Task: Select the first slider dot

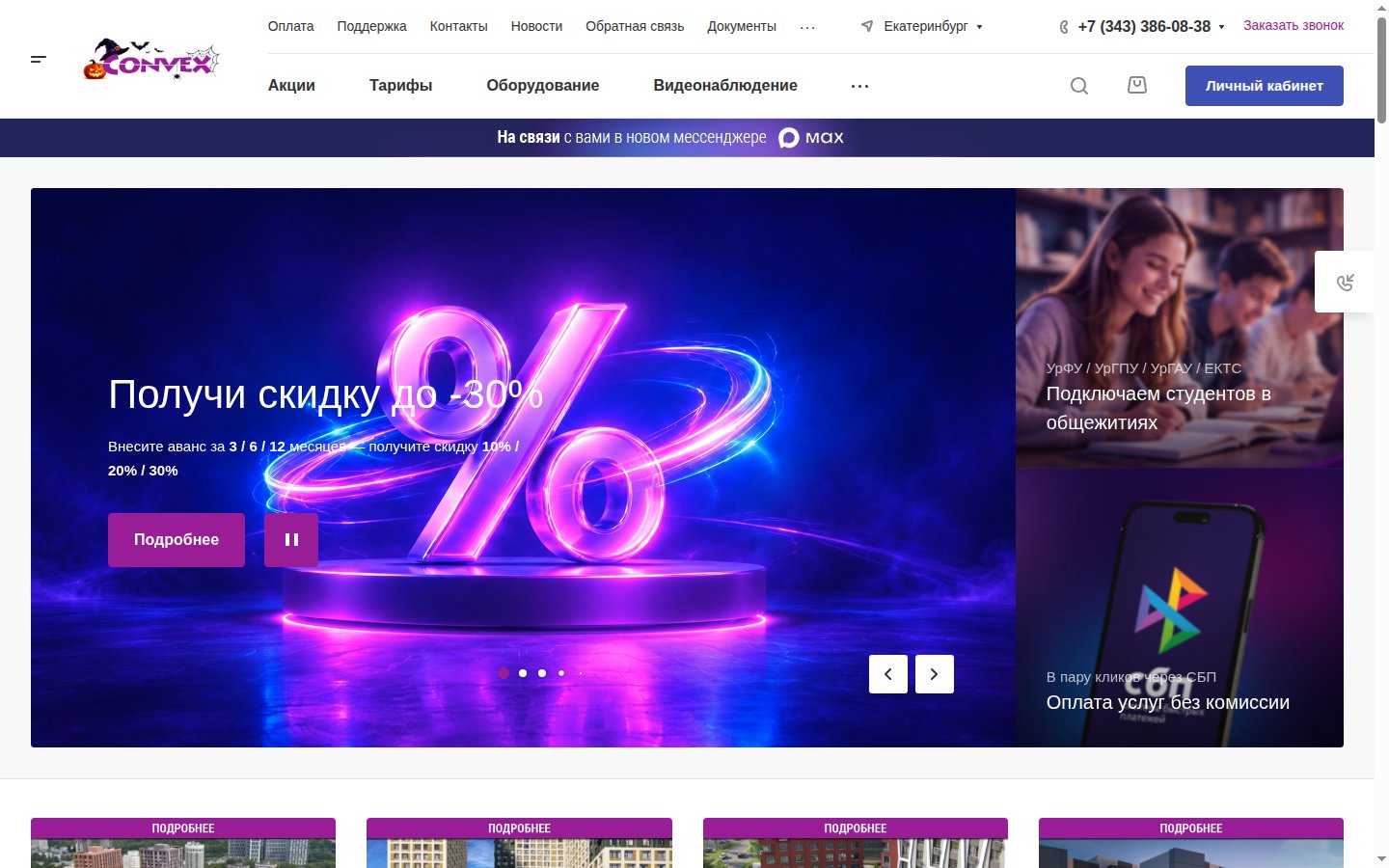Action: coord(504,673)
